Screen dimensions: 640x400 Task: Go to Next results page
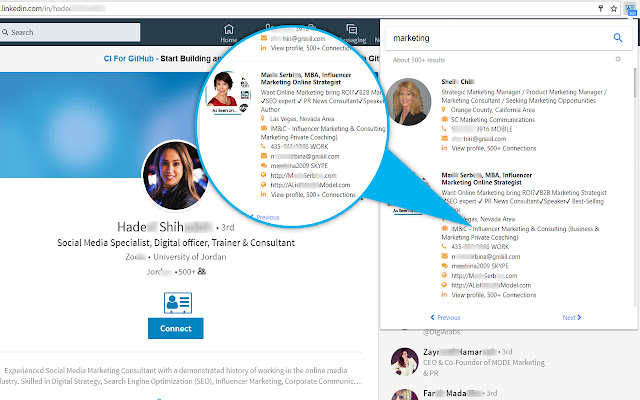(x=572, y=318)
